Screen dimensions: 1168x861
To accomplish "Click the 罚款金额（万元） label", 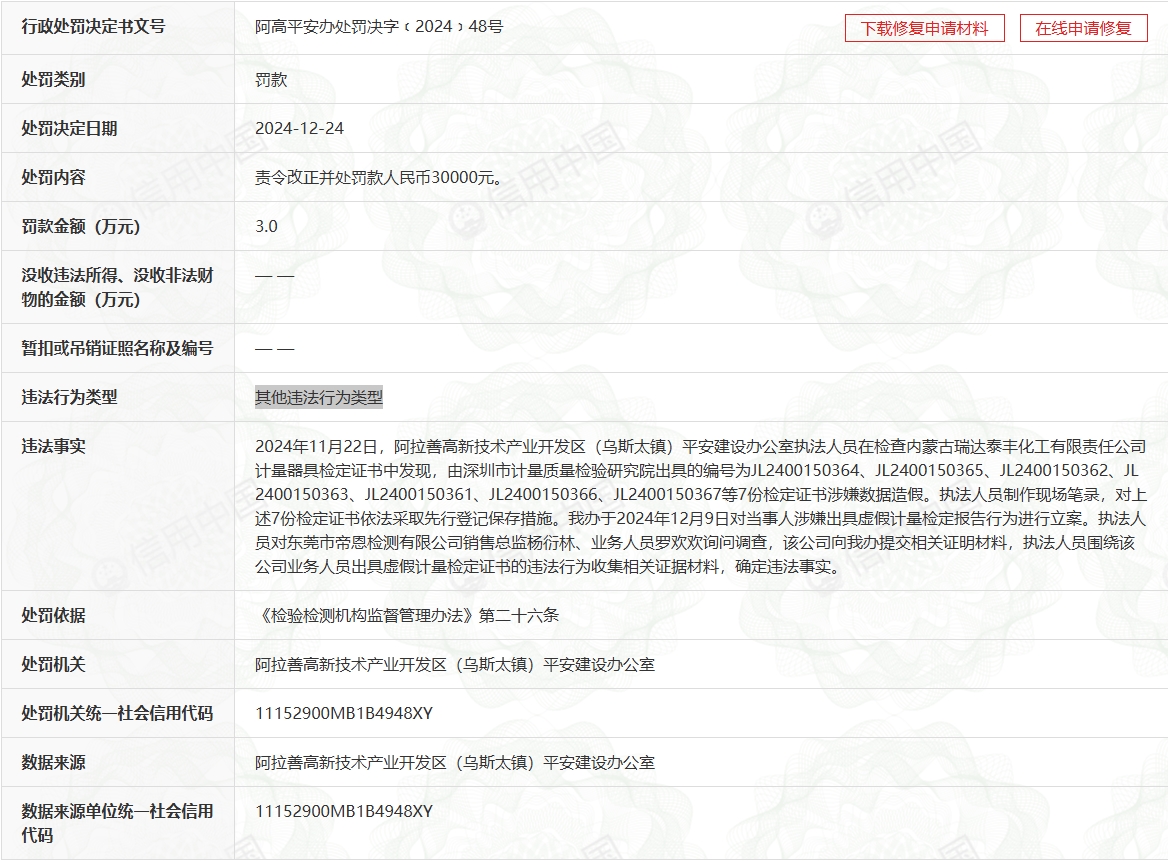I will [x=80, y=226].
